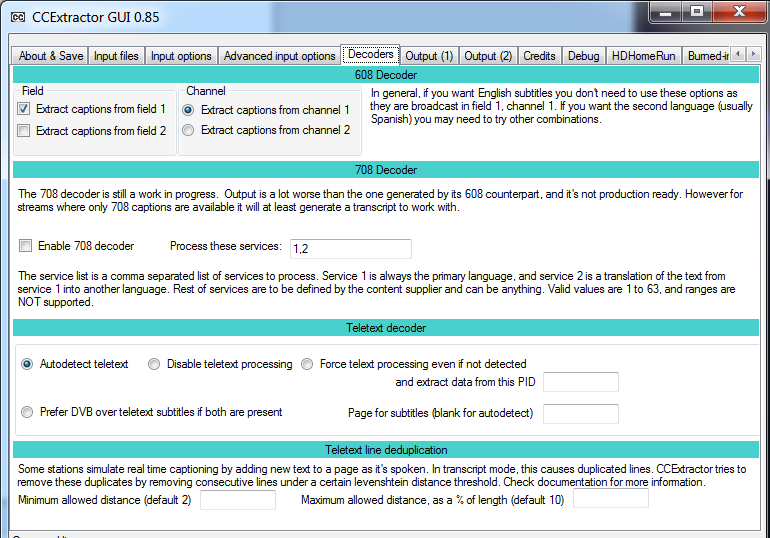Close the CCExtractor GUI window
The image size is (770, 538).
(740, 12)
